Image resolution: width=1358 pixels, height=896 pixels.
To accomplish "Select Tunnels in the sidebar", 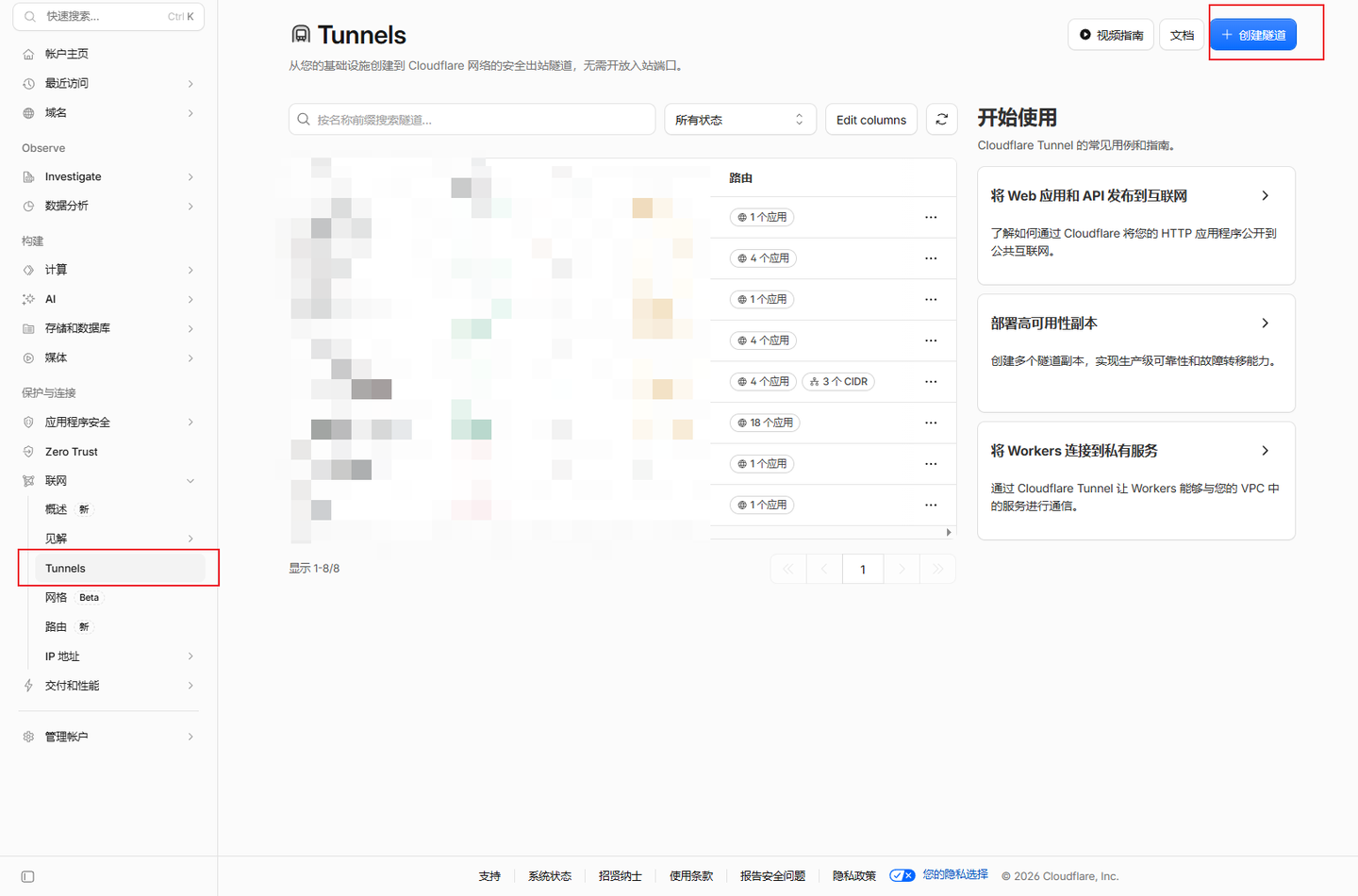I will click(120, 569).
